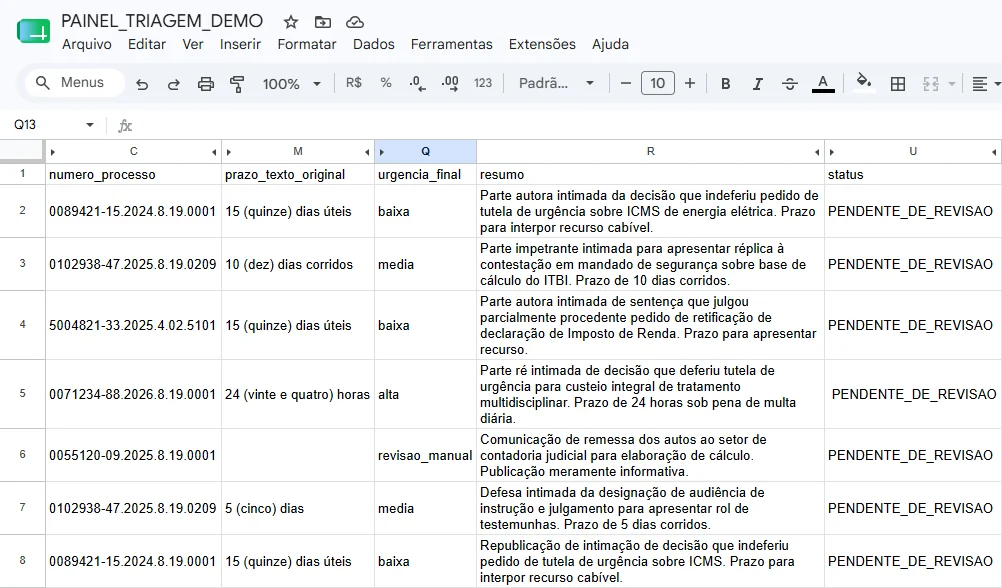This screenshot has height=588, width=1002.
Task: Select the column R header
Action: [x=651, y=151]
